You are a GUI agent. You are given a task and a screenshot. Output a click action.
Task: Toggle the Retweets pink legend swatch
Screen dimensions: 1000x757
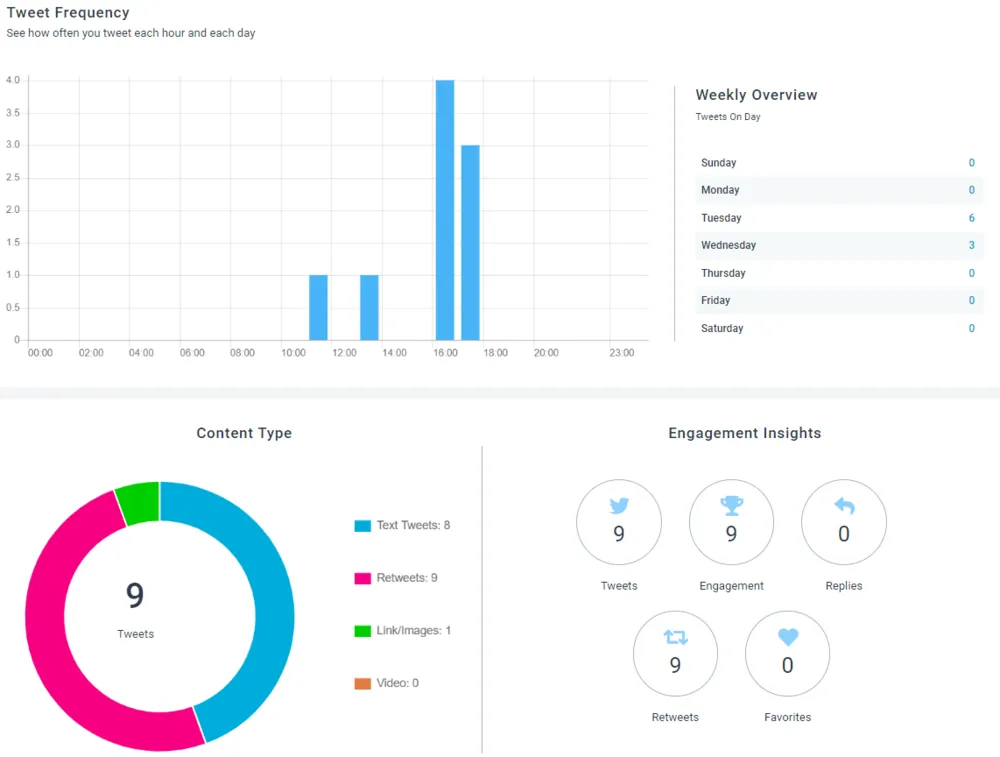[362, 578]
